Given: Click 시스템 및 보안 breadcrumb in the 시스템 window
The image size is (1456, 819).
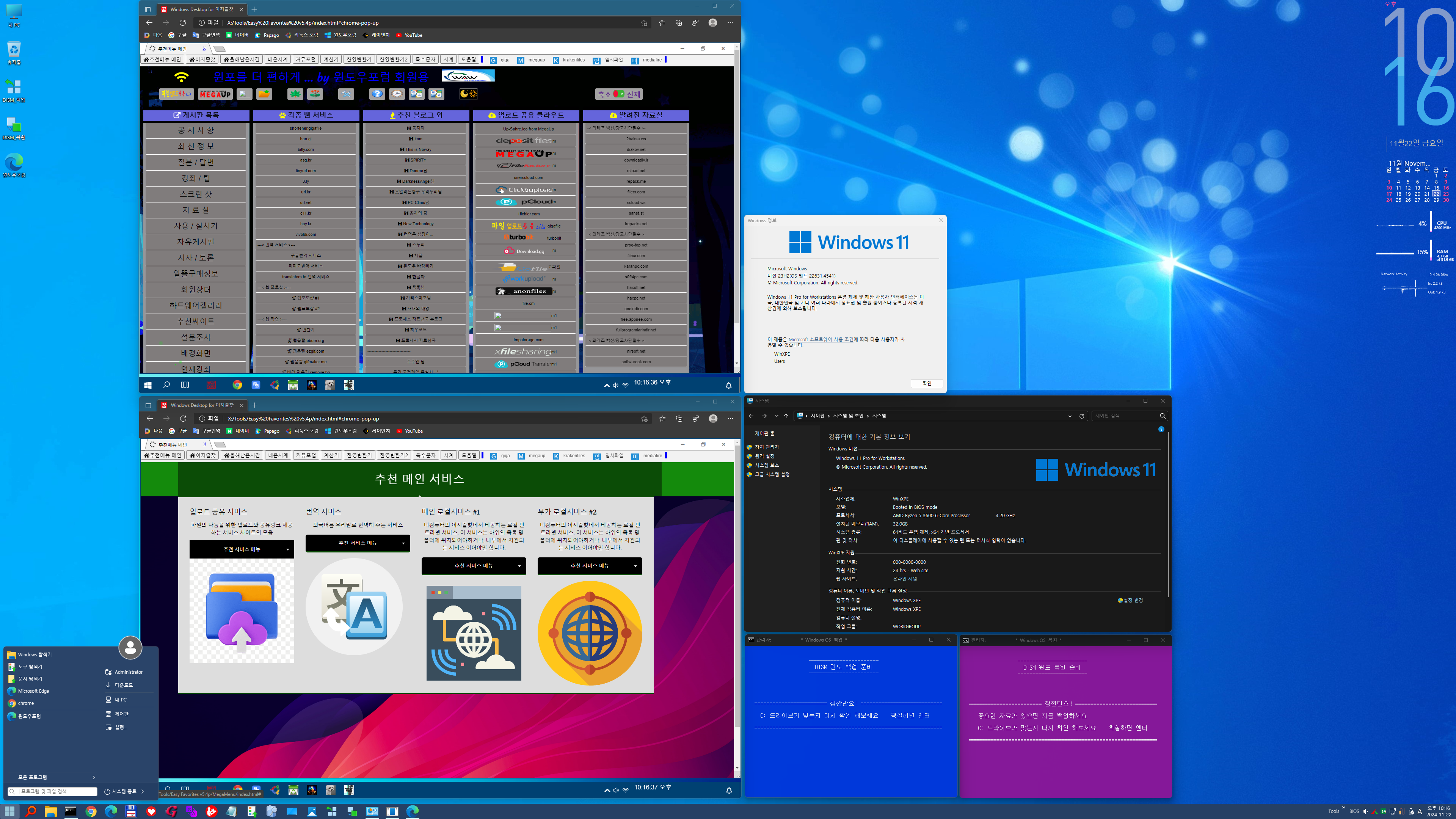Looking at the screenshot, I should 849,416.
